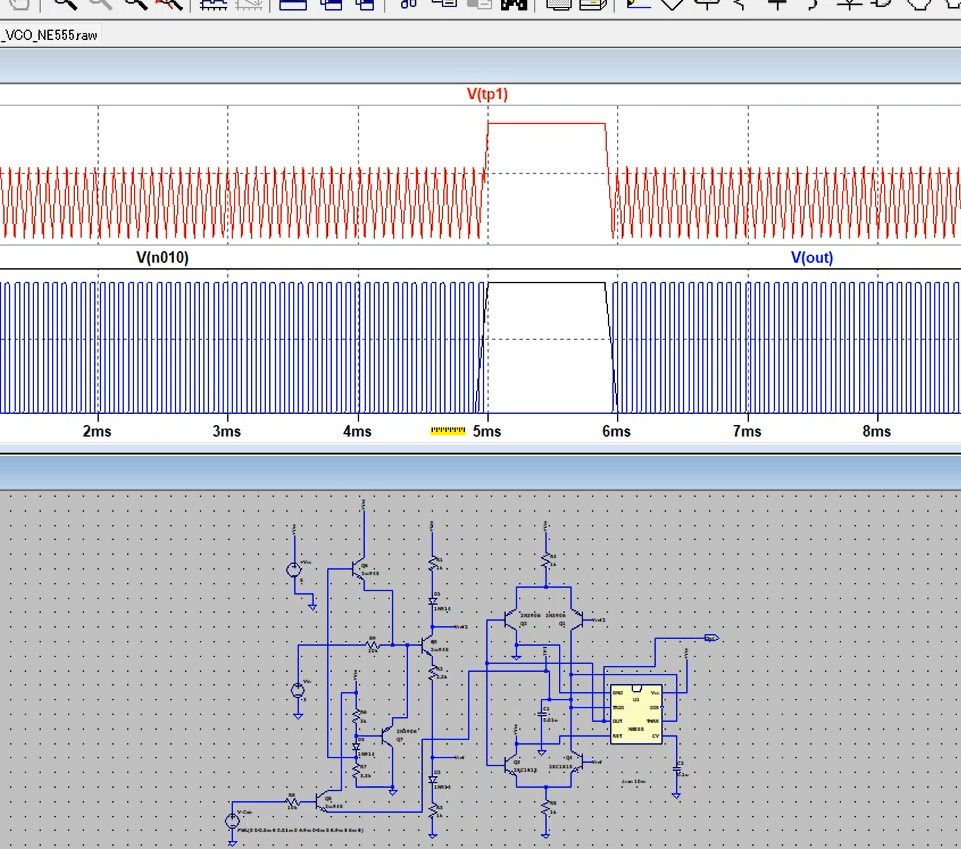The height and width of the screenshot is (849, 961).
Task: Open find with the binoculars icon
Action: [x=515, y=3]
